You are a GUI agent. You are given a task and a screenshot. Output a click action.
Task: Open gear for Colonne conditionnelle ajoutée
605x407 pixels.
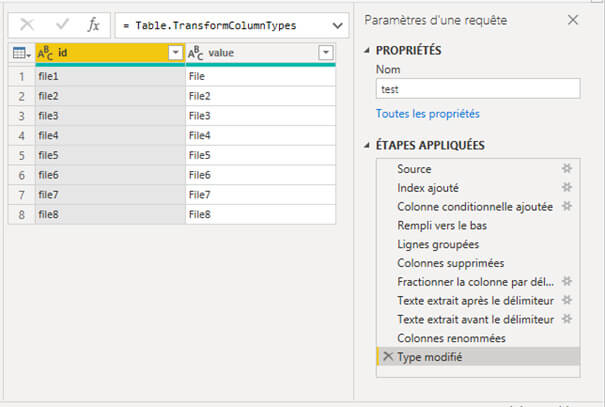click(566, 206)
